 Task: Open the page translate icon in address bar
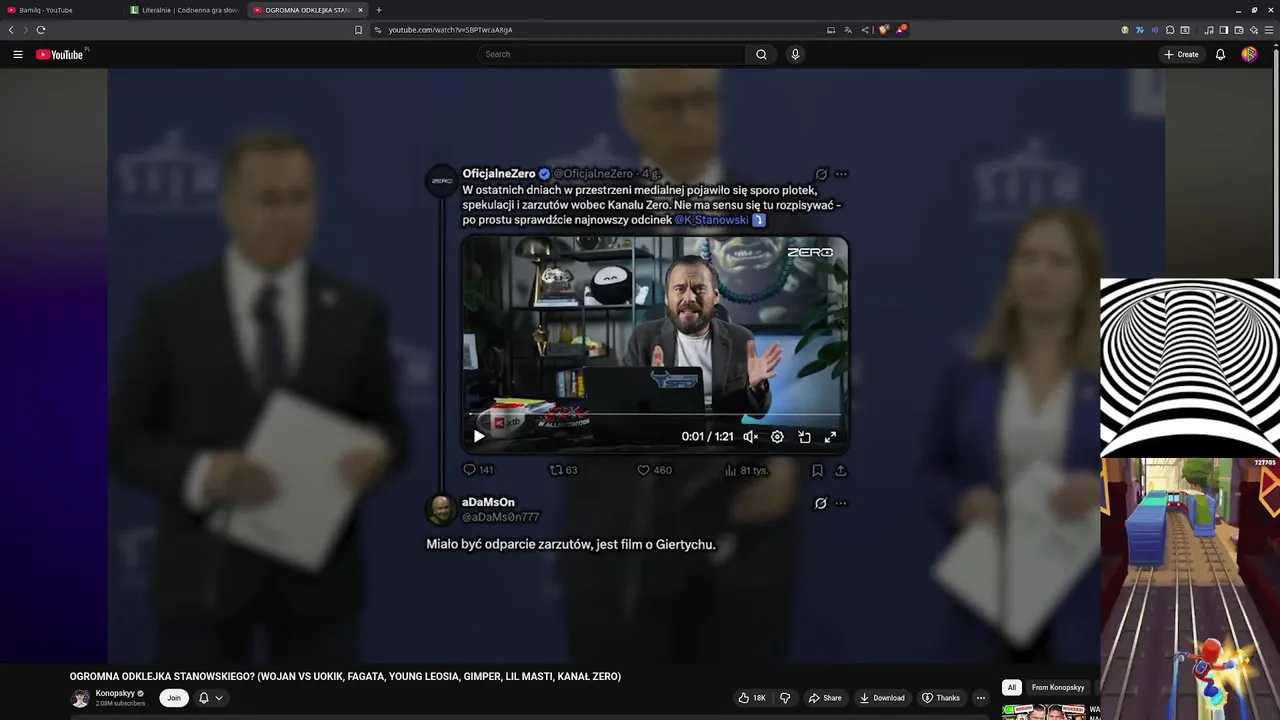coord(848,30)
